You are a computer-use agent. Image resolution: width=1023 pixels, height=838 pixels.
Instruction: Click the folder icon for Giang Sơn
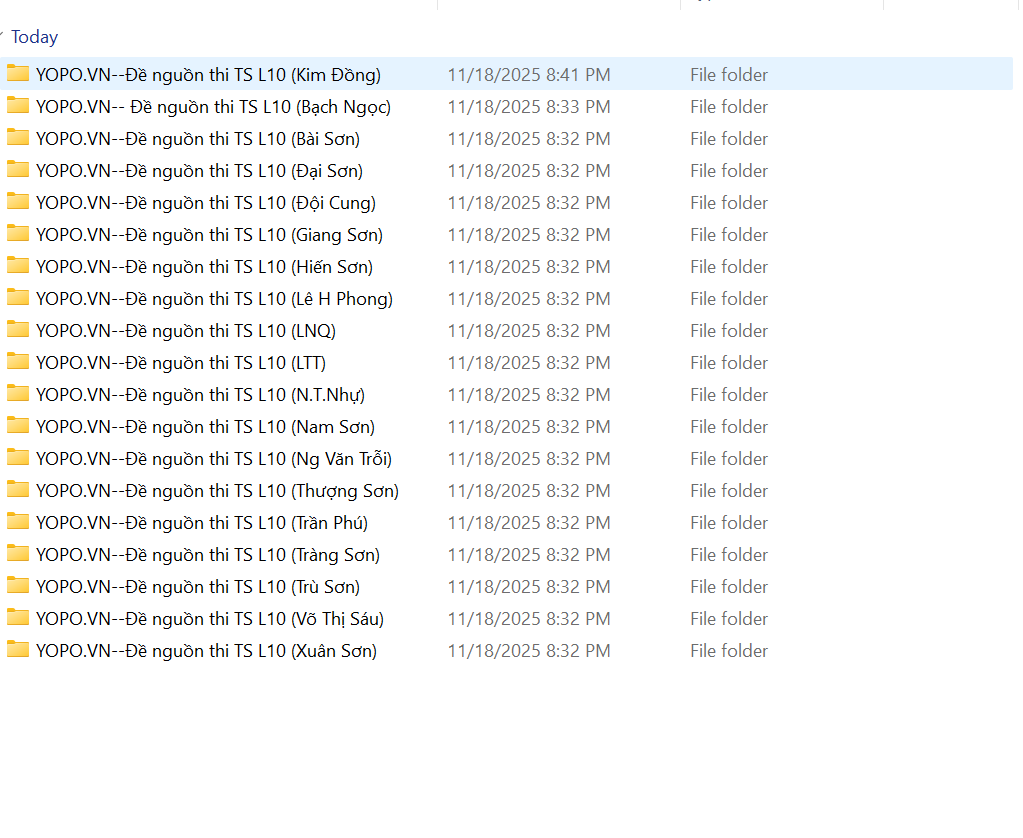tap(18, 234)
